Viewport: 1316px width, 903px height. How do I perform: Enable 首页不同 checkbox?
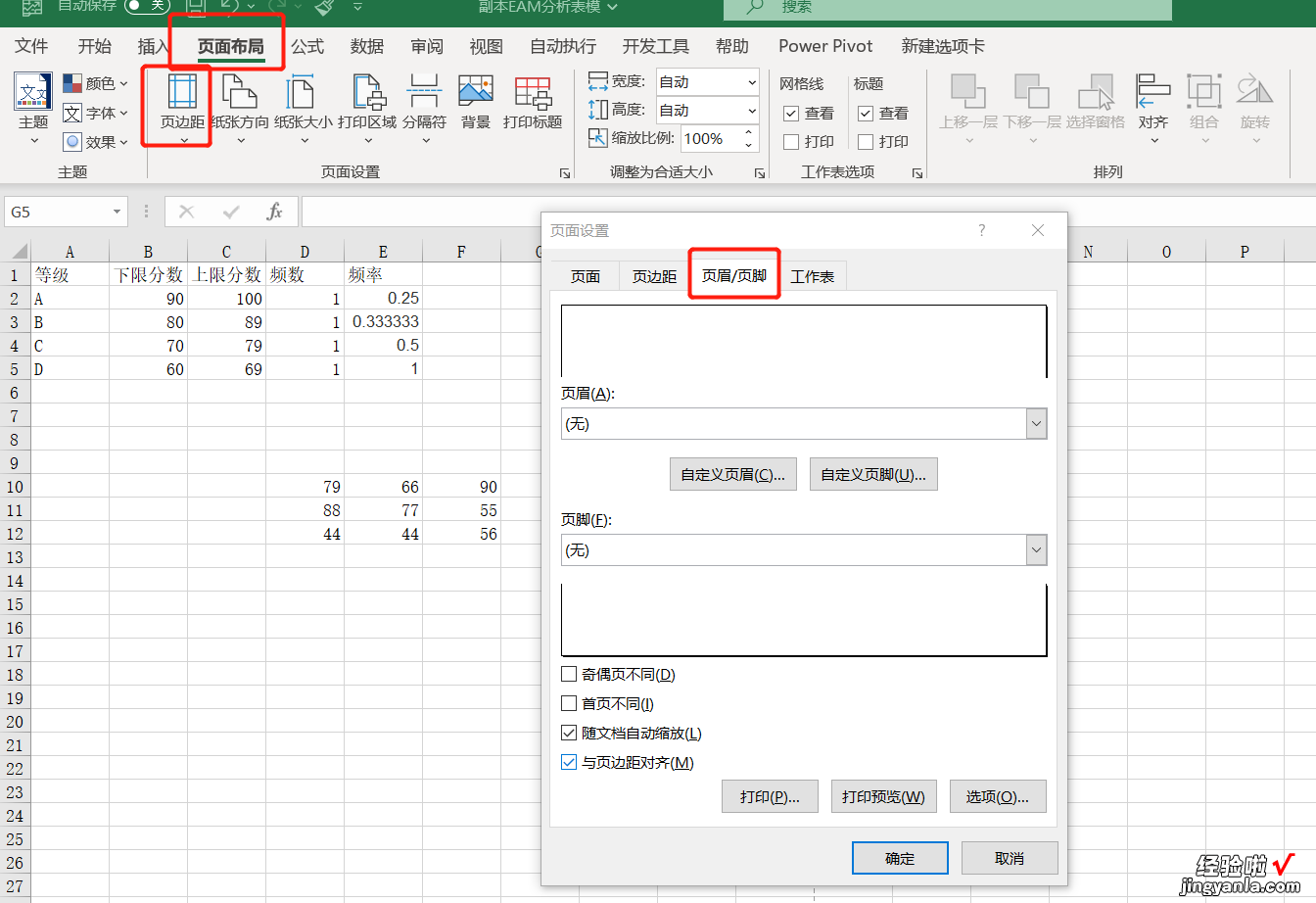pos(569,703)
